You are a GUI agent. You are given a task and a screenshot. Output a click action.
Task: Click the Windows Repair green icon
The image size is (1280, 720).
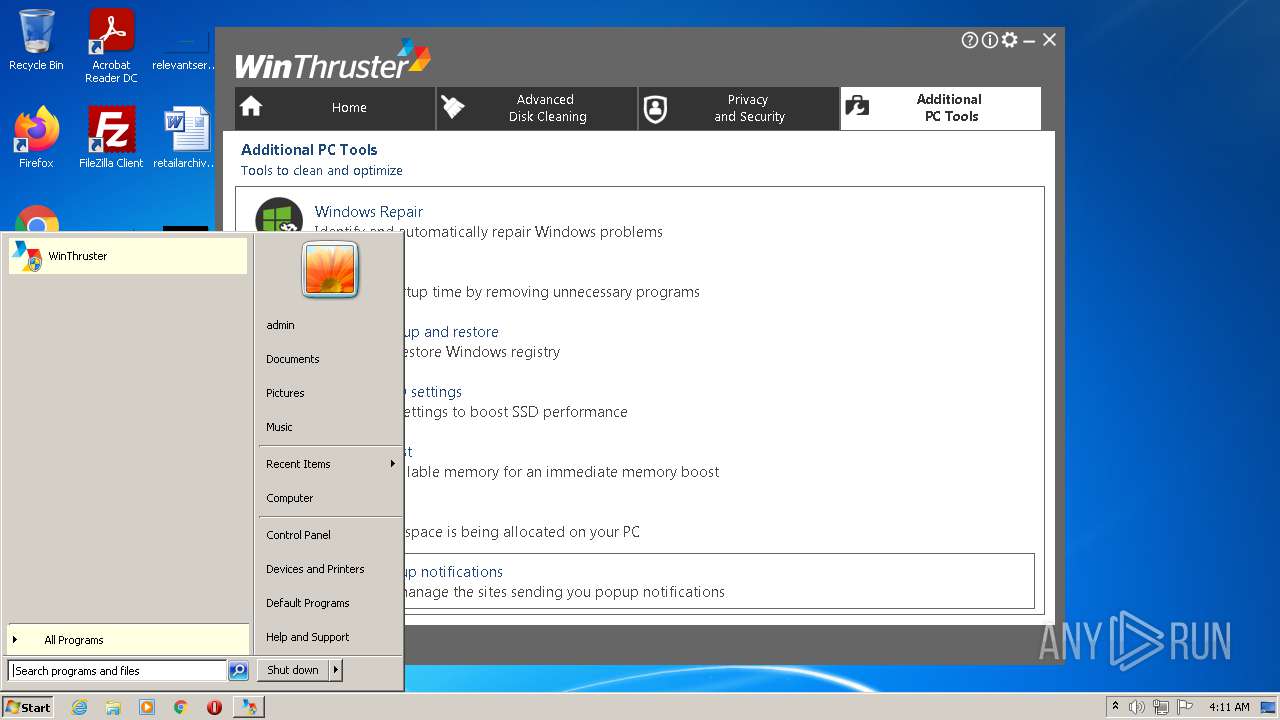click(x=279, y=216)
